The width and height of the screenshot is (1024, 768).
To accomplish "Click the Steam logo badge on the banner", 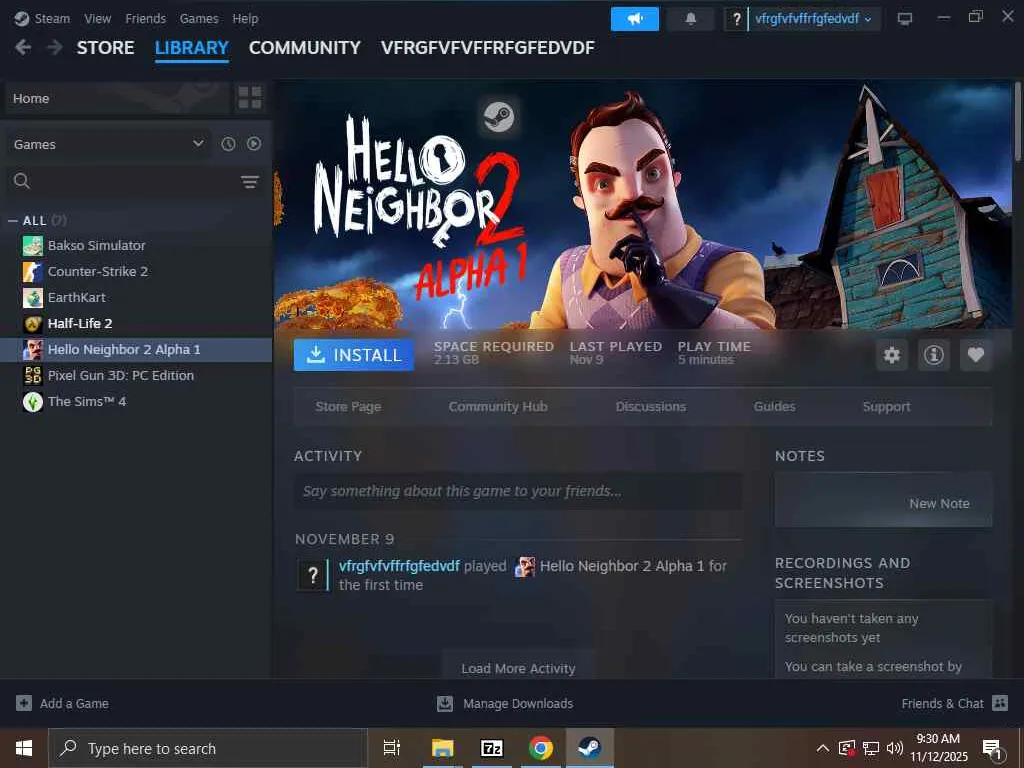I will 499,118.
